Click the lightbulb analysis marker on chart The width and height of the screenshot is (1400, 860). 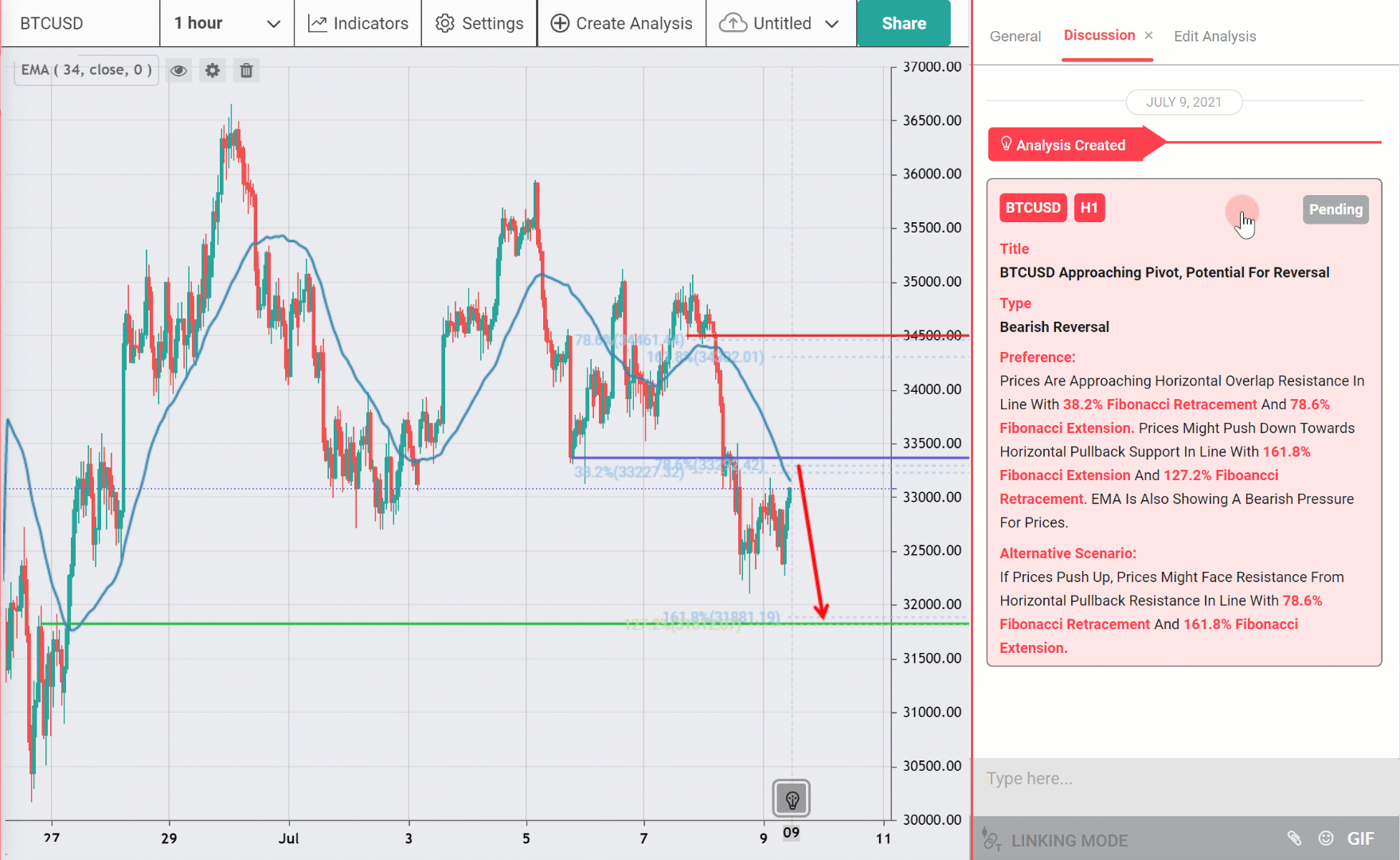(x=792, y=799)
